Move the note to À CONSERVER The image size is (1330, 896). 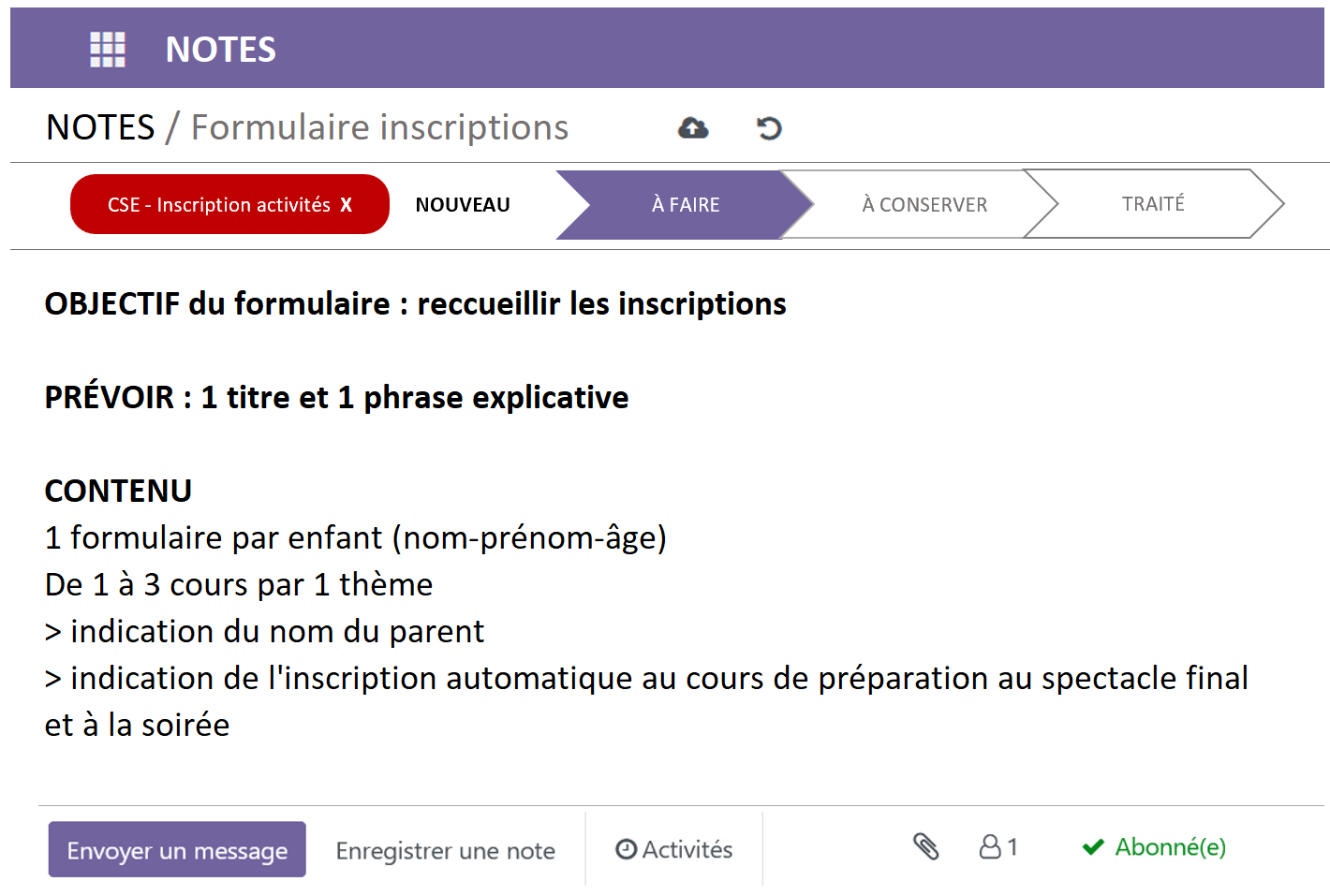pyautogui.click(x=924, y=205)
